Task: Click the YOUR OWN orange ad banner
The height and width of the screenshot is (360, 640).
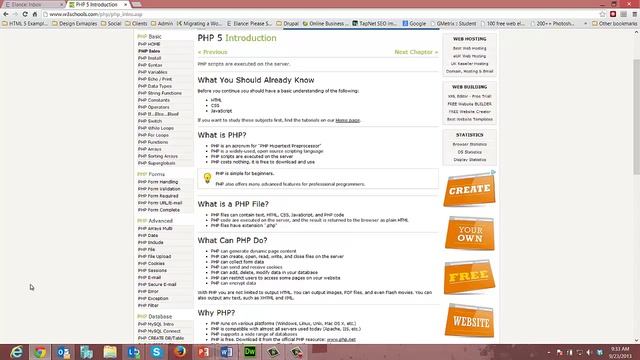Action: click(x=469, y=233)
